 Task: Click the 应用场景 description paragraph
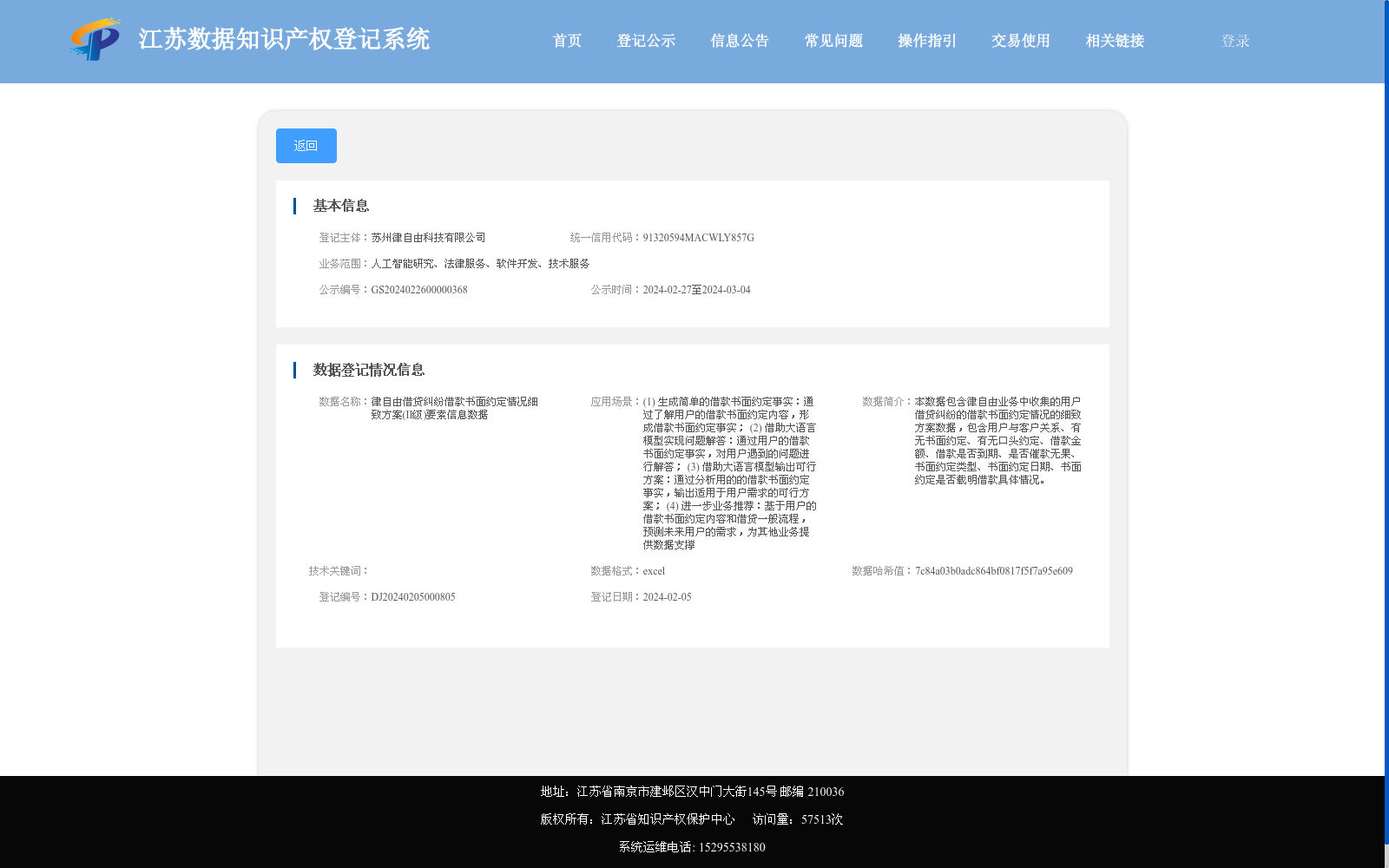[729, 473]
